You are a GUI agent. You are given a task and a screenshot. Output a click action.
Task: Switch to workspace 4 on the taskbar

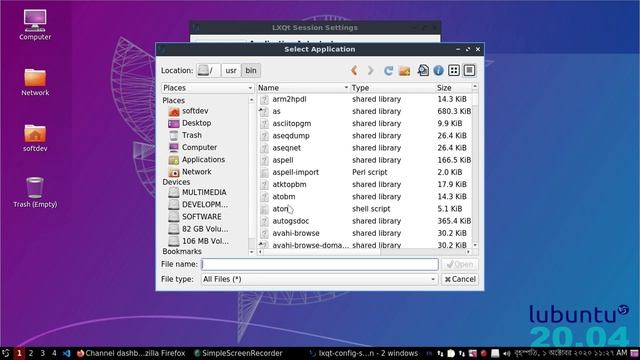pos(54,353)
